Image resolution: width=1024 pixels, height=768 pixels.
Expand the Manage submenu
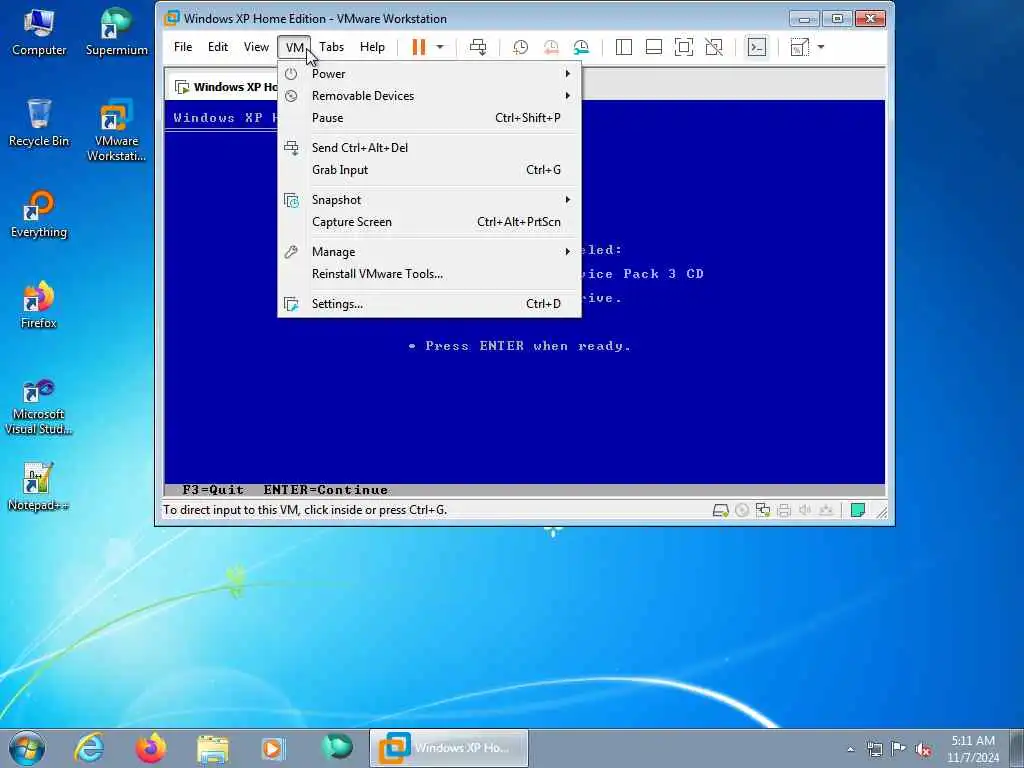pos(429,252)
